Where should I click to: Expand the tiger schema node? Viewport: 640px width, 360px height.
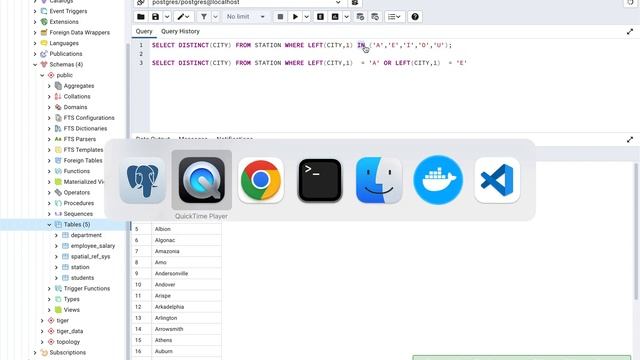[x=42, y=320]
